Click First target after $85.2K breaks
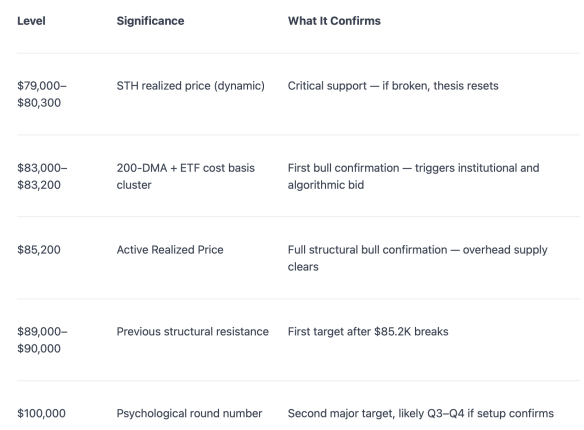Screen dimensions: 584x430 (368, 332)
